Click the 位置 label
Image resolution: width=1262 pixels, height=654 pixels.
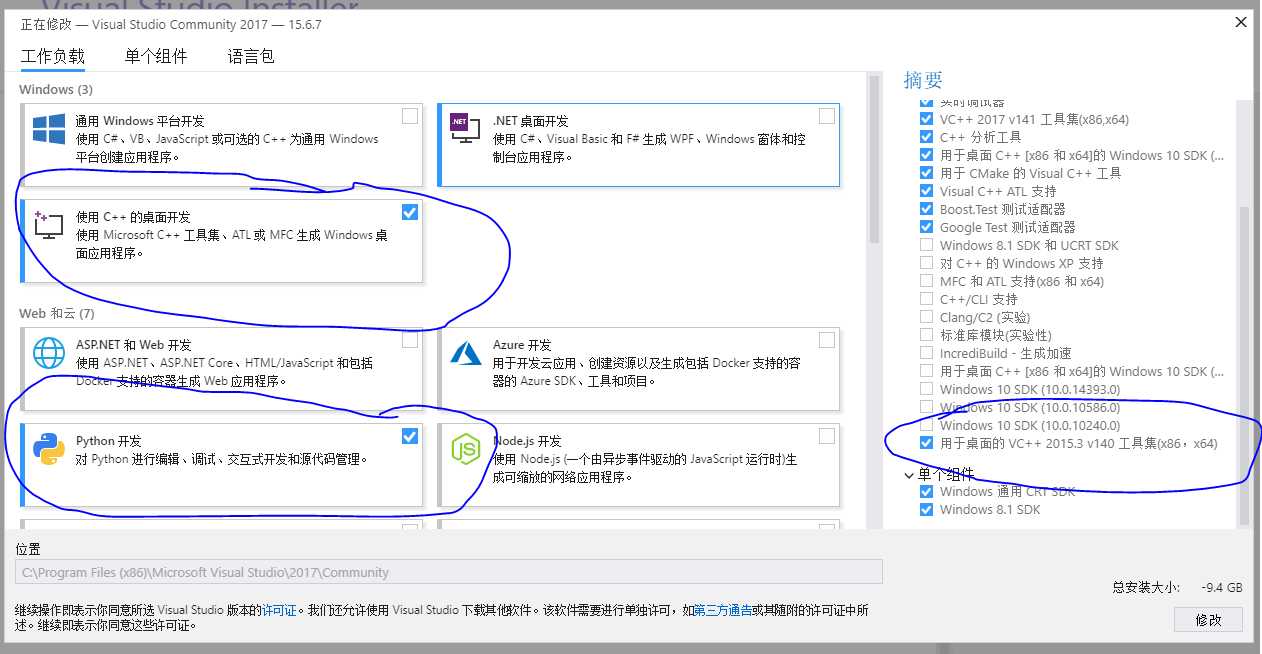28,549
